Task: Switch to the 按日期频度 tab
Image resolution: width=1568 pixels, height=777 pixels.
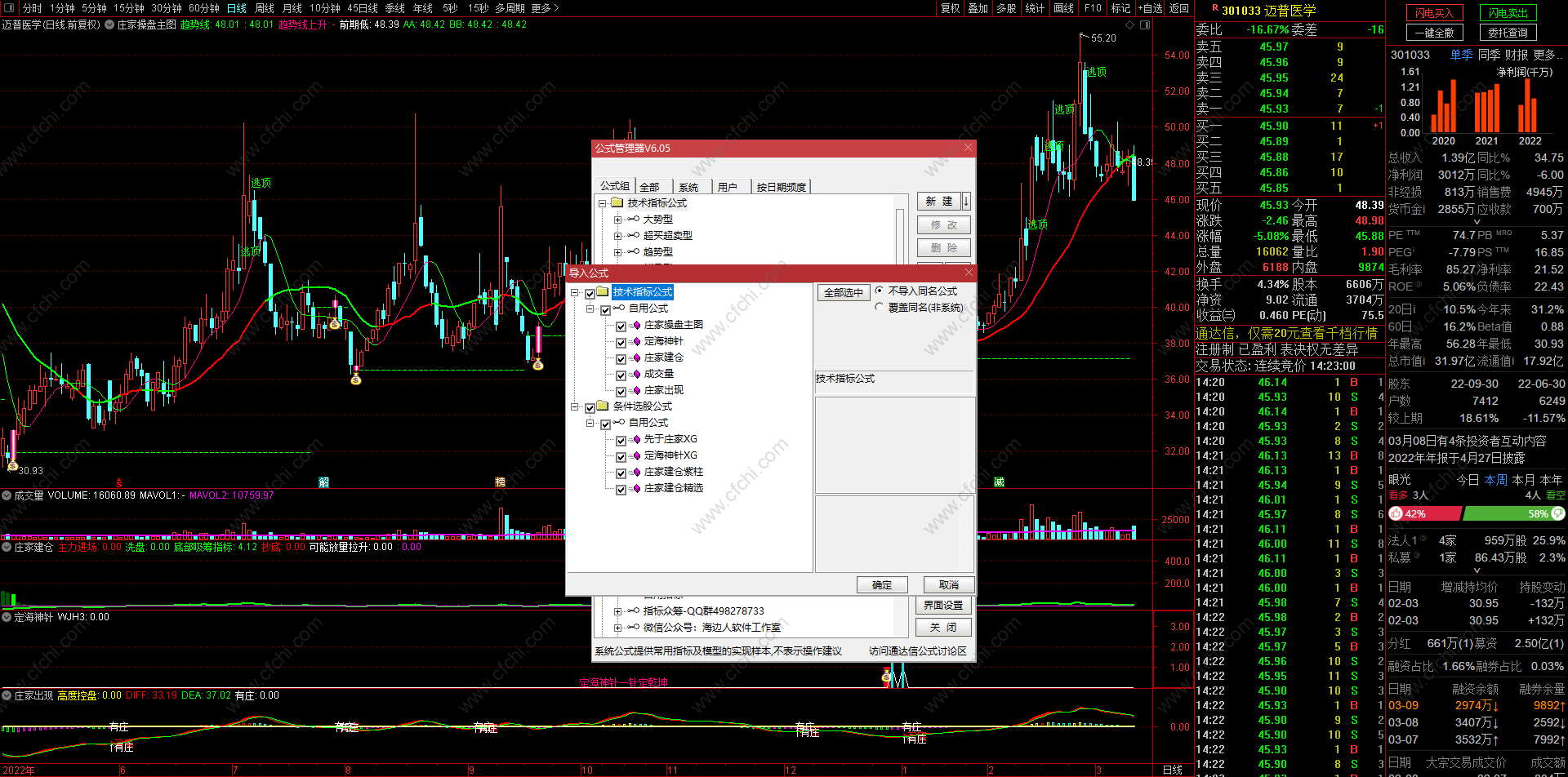Action: [x=781, y=187]
